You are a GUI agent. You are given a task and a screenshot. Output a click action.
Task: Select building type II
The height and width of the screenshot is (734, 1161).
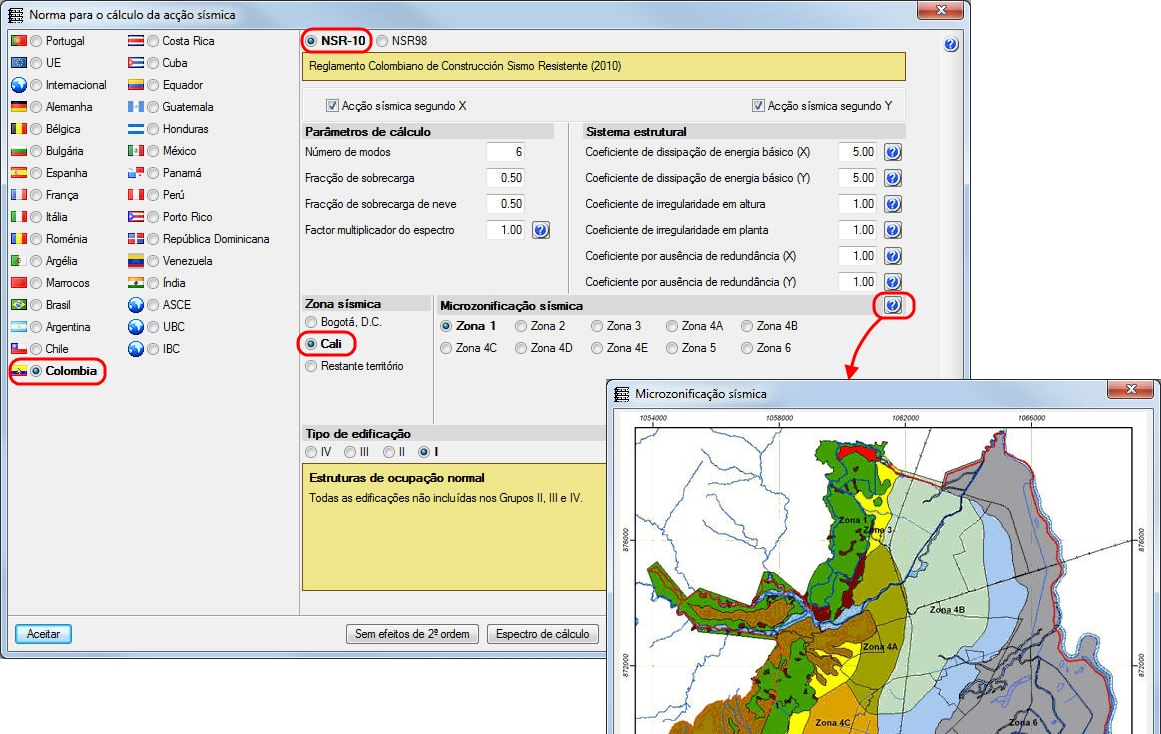click(x=389, y=452)
